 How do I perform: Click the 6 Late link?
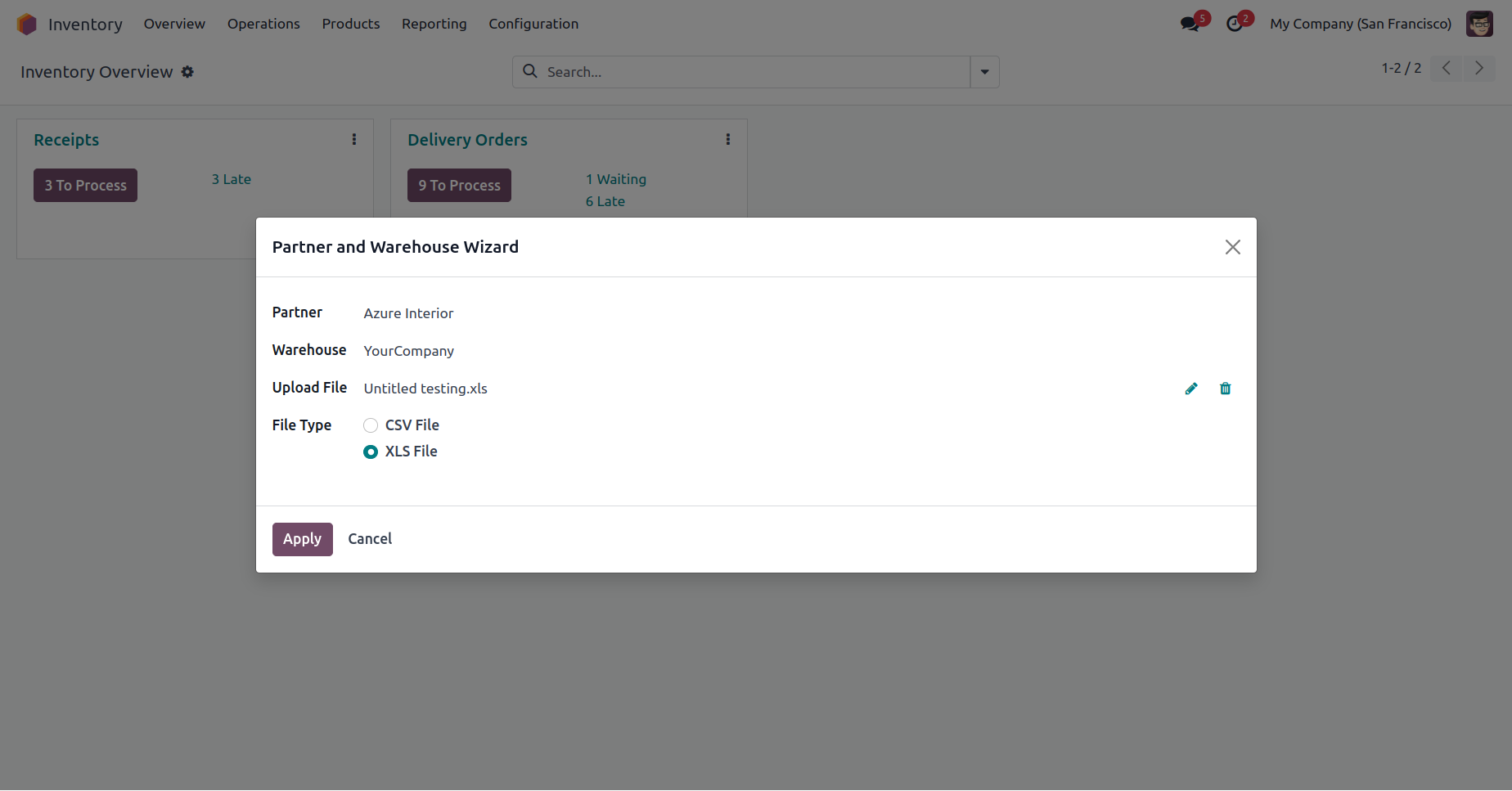pyautogui.click(x=605, y=201)
